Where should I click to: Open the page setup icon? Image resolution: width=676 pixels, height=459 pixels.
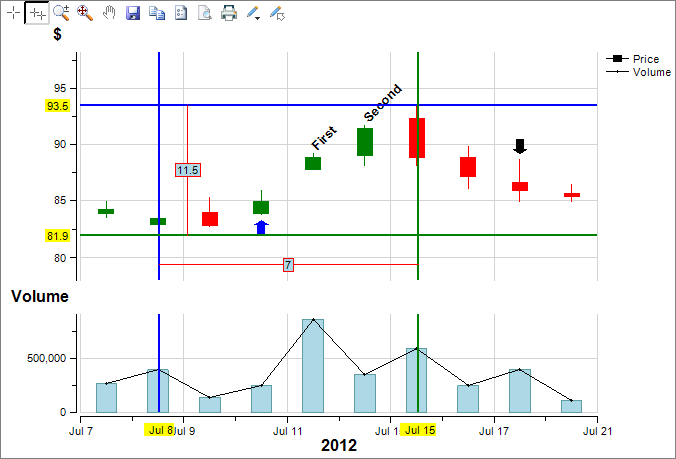181,13
